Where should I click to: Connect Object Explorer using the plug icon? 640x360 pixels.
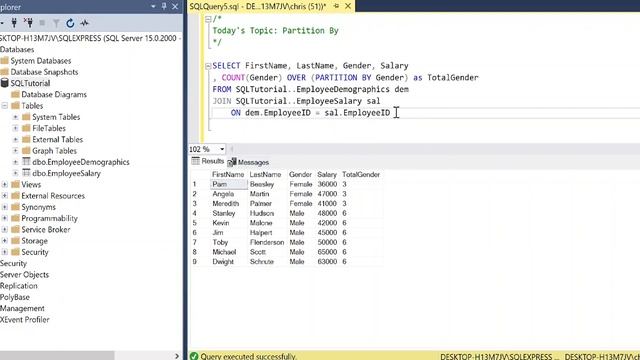14,23
